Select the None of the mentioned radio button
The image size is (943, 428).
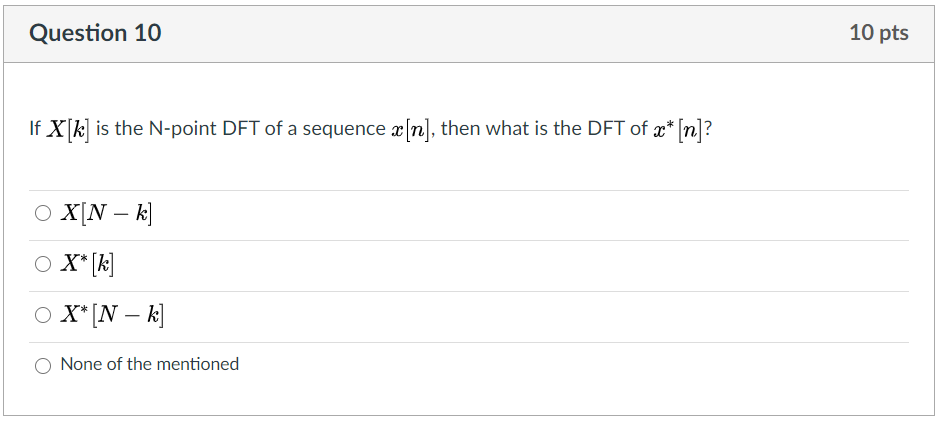click(x=43, y=365)
